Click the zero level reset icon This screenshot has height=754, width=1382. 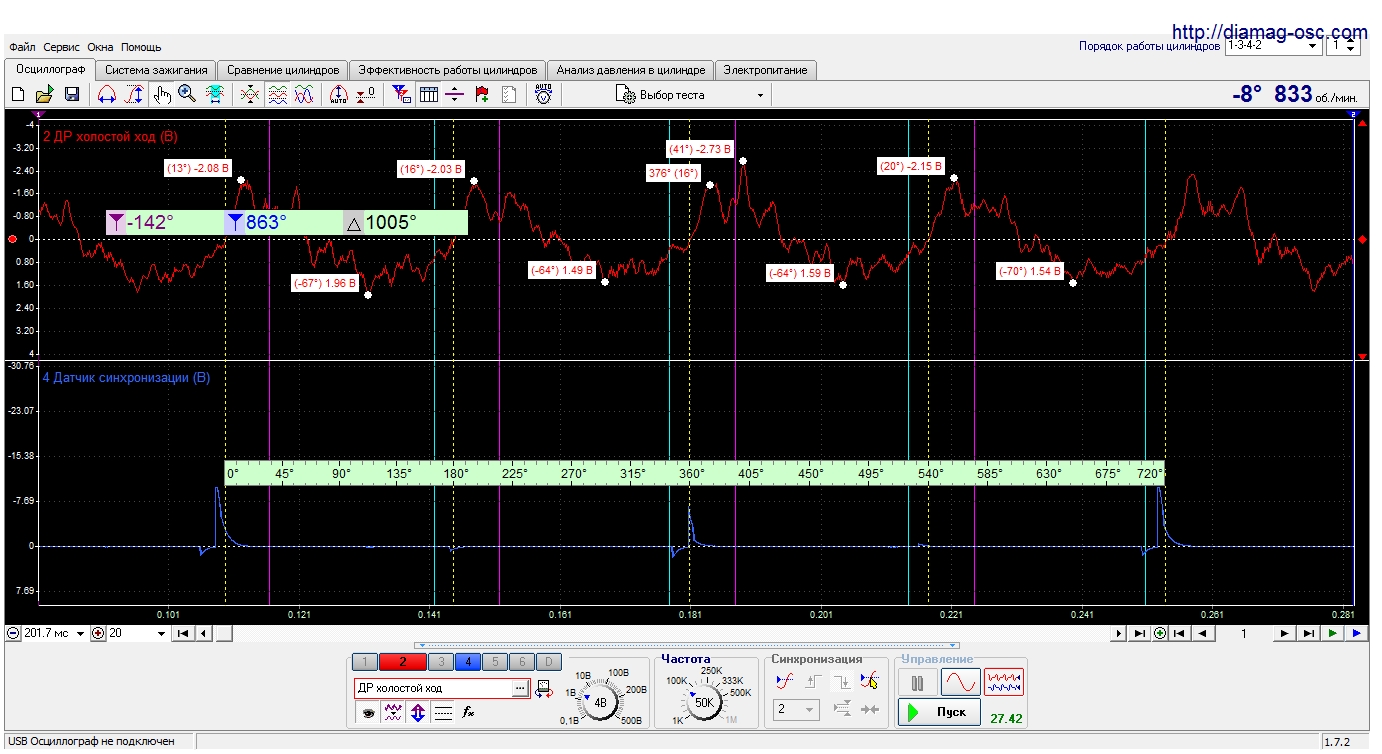(366, 94)
